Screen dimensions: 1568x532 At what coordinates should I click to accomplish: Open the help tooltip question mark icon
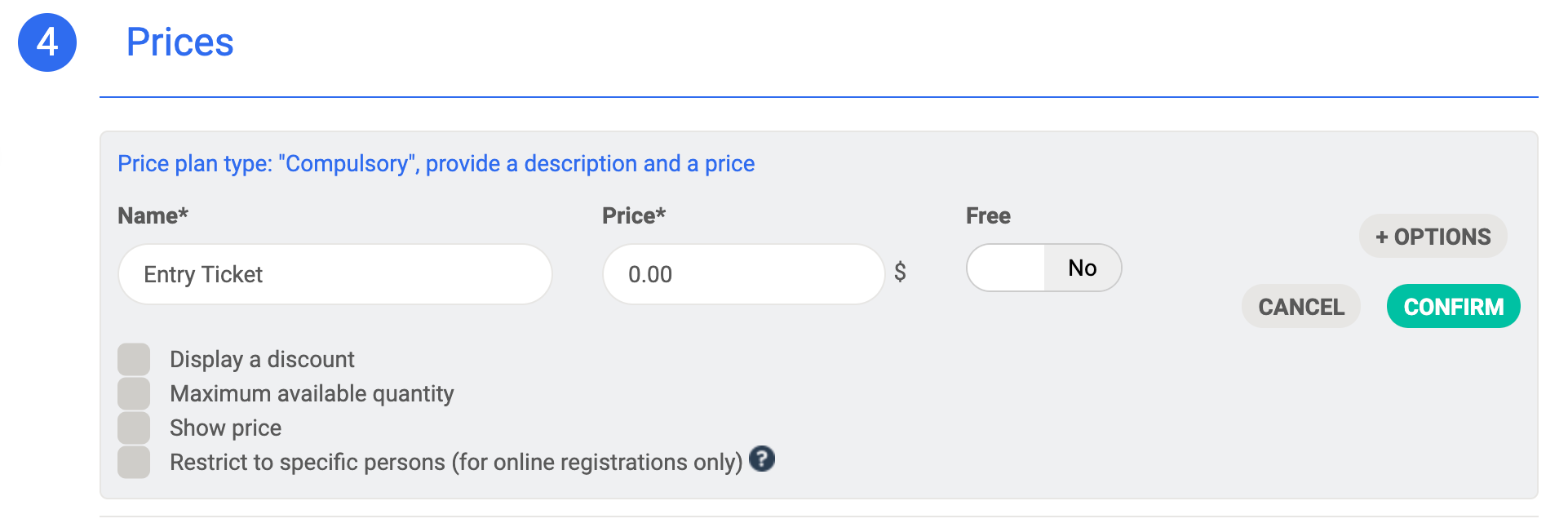point(761,459)
